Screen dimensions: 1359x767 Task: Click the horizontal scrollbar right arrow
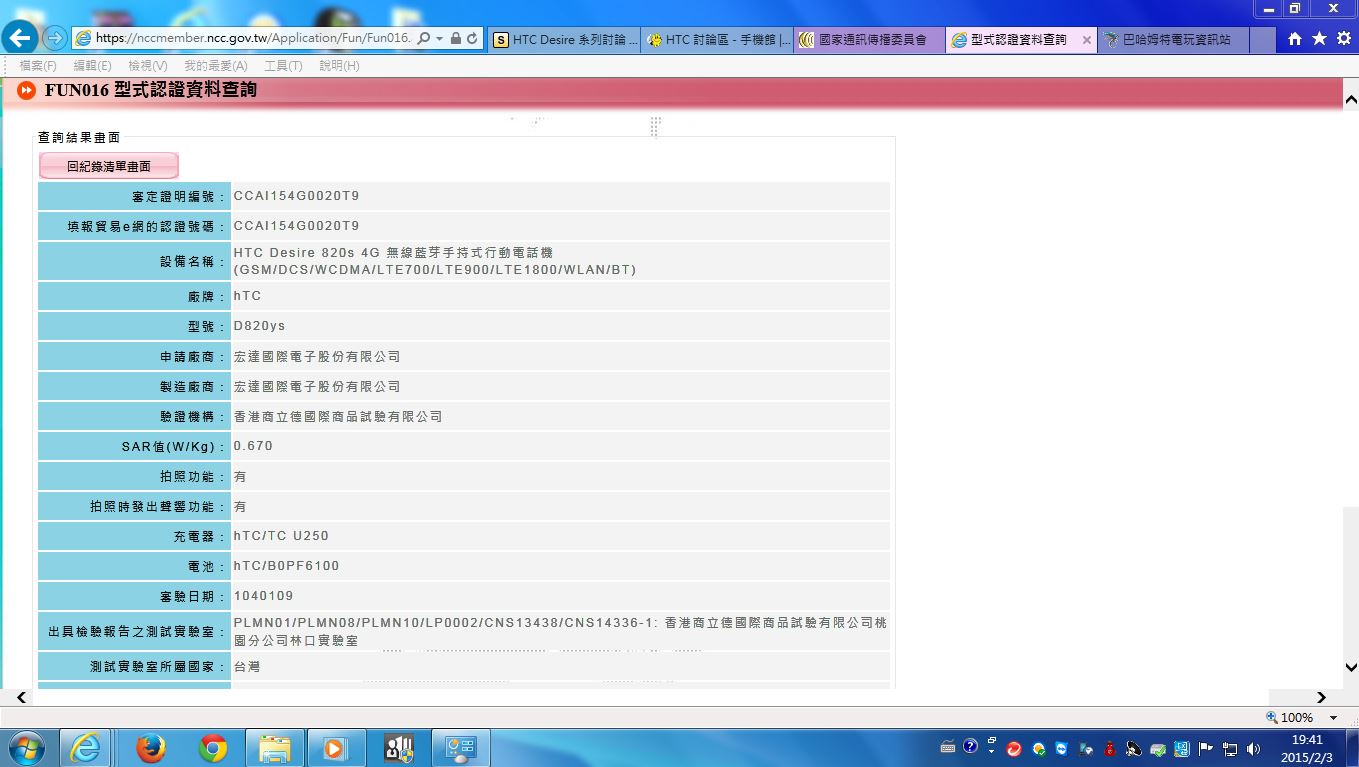(1321, 698)
